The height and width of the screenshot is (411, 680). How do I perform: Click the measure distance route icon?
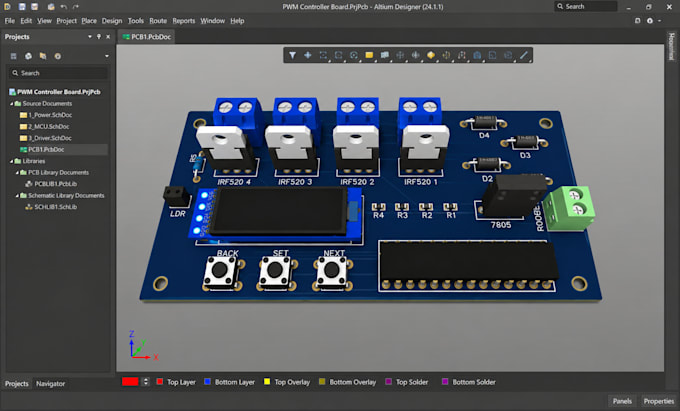pyautogui.click(x=462, y=55)
